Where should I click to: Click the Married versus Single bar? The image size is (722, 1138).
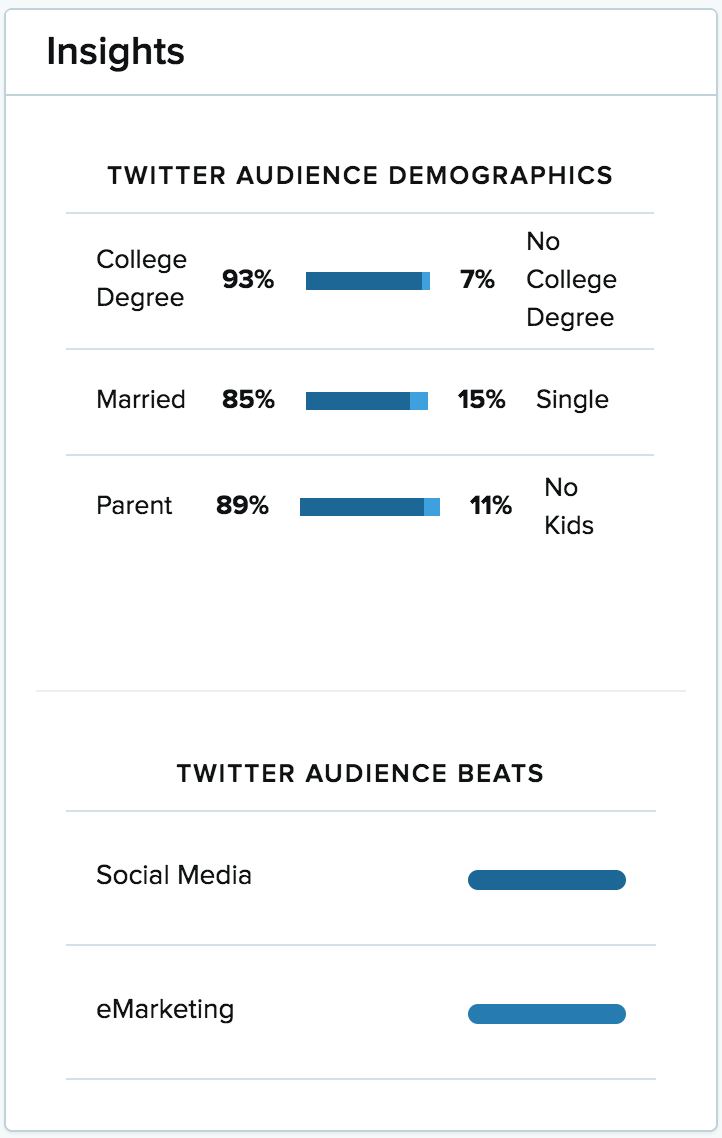(x=367, y=399)
